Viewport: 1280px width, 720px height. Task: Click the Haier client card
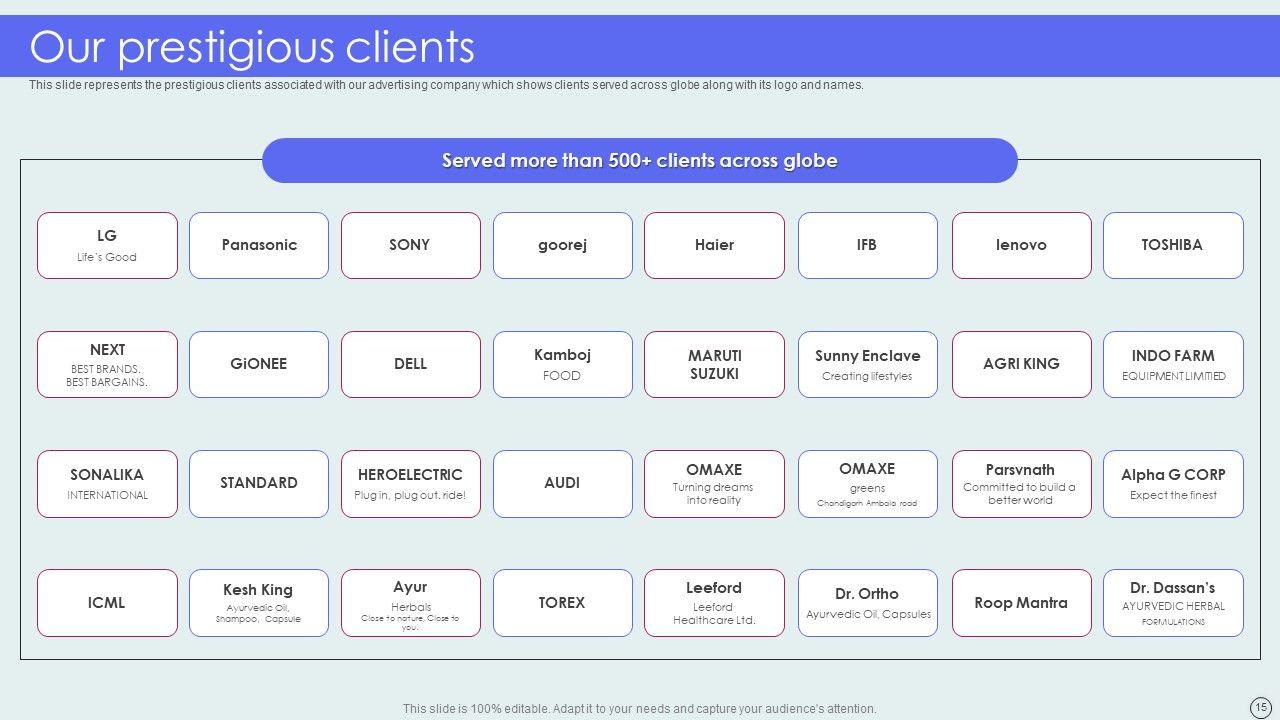714,245
